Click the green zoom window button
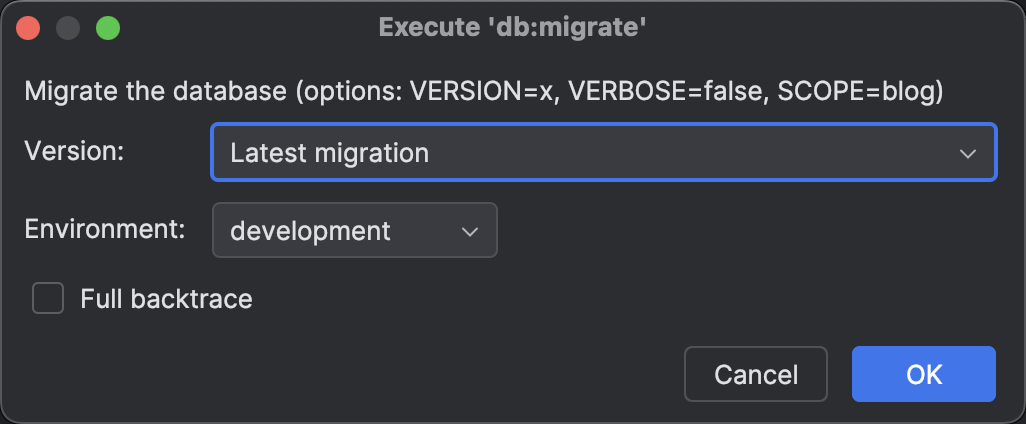1026x424 pixels. click(x=107, y=28)
